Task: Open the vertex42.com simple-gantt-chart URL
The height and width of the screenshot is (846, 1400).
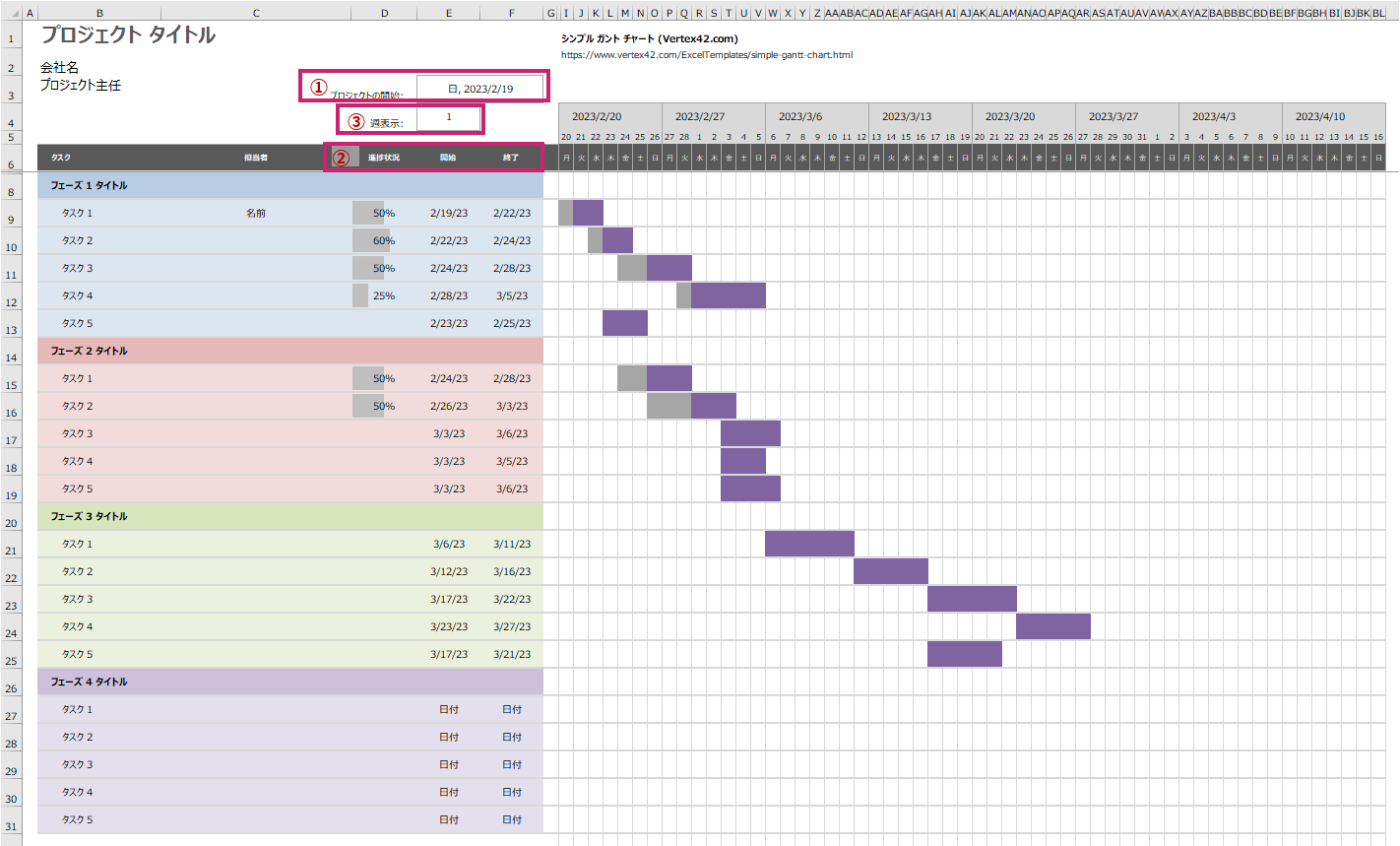Action: (x=706, y=55)
